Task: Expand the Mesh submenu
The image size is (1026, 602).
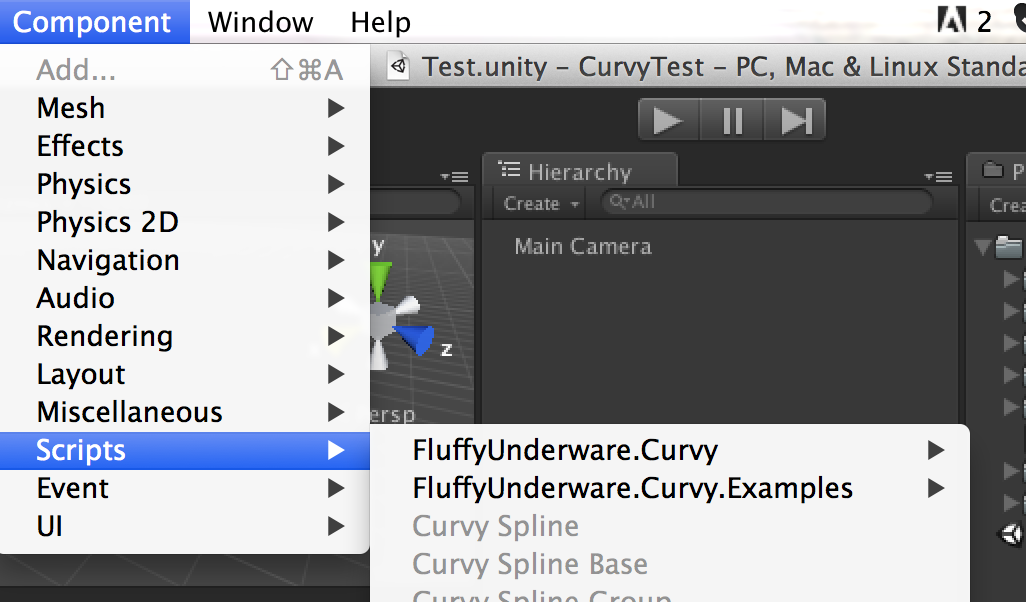Action: 185,108
